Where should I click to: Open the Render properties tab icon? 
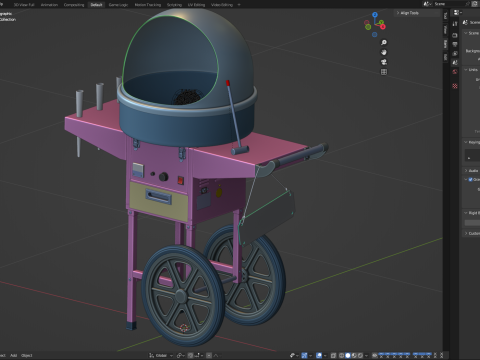(455, 35)
